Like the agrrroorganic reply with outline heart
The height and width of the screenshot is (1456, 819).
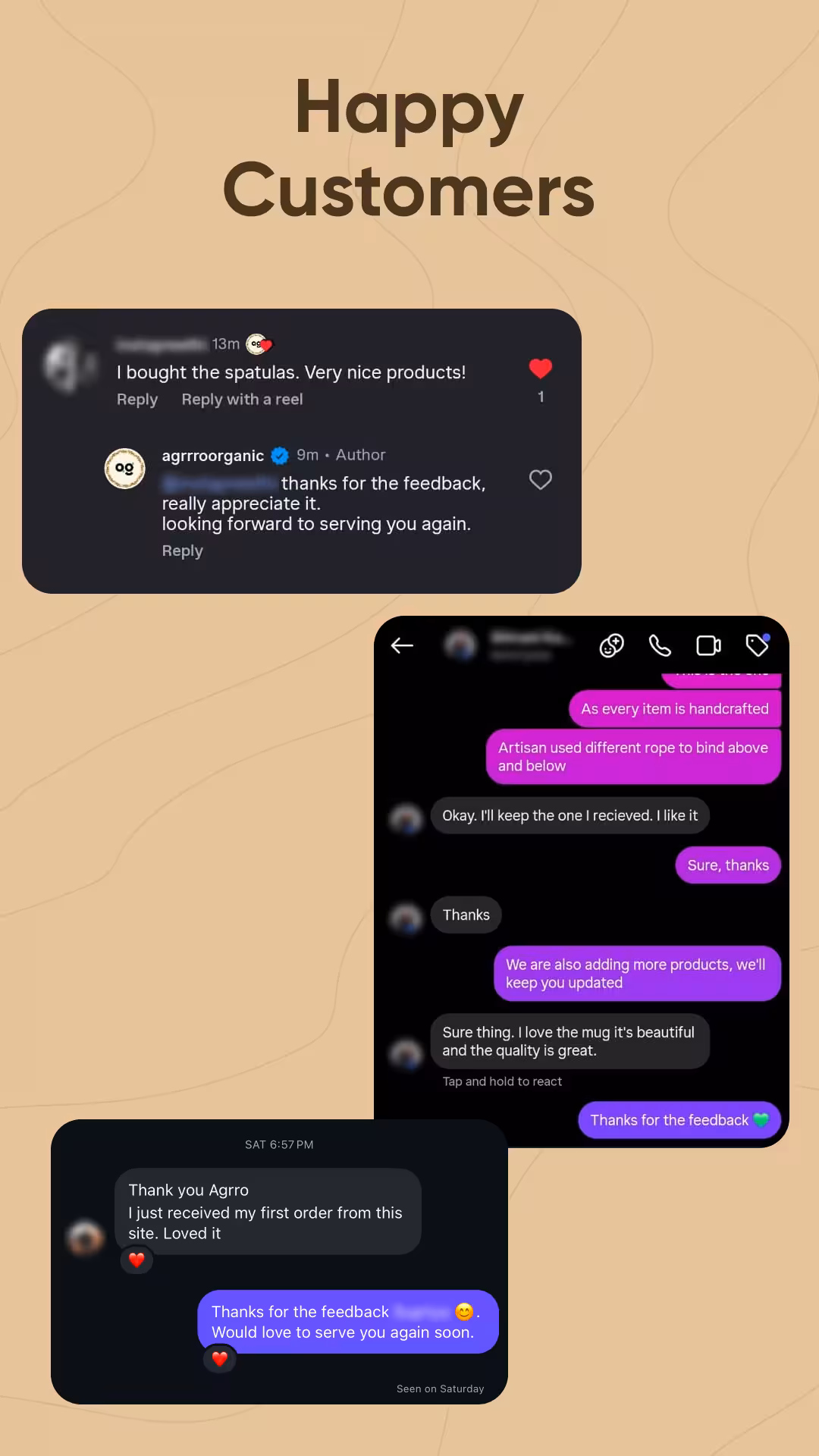pyautogui.click(x=541, y=479)
